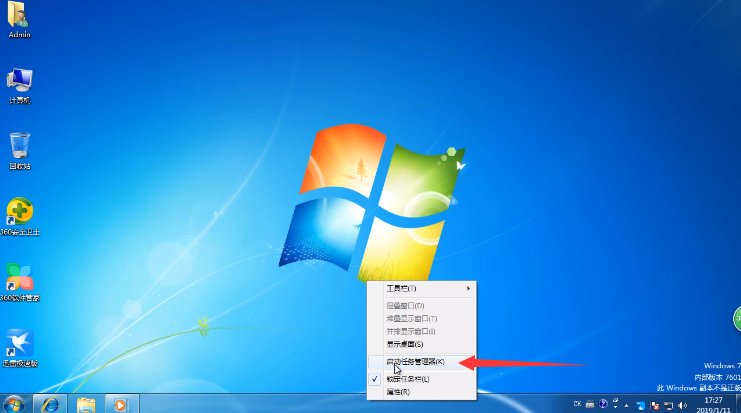The width and height of the screenshot is (741, 413).
Task: Click the blue app tray icon beside the Action Center flag
Action: pos(641,405)
